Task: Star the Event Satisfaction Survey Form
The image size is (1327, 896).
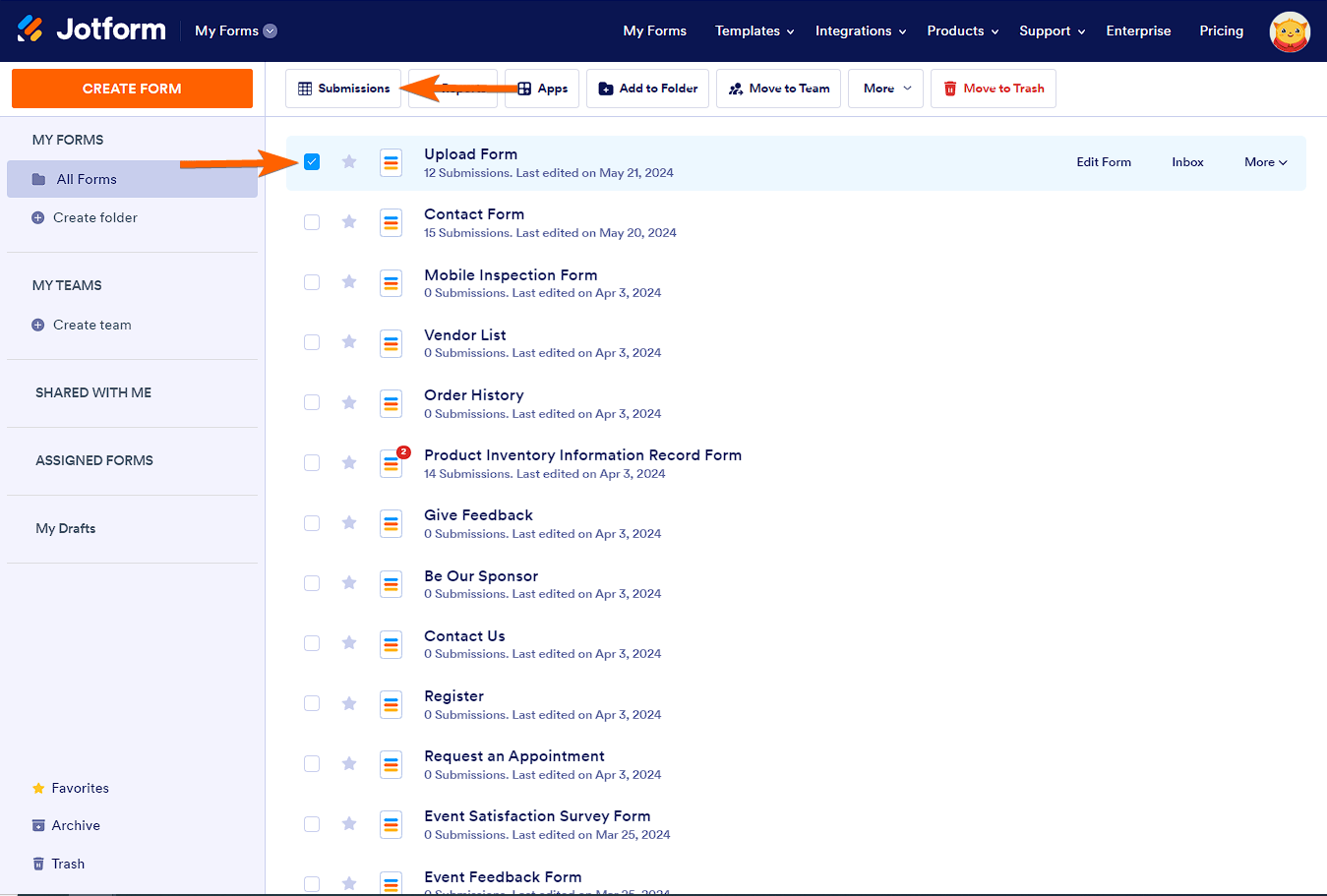Action: [349, 823]
